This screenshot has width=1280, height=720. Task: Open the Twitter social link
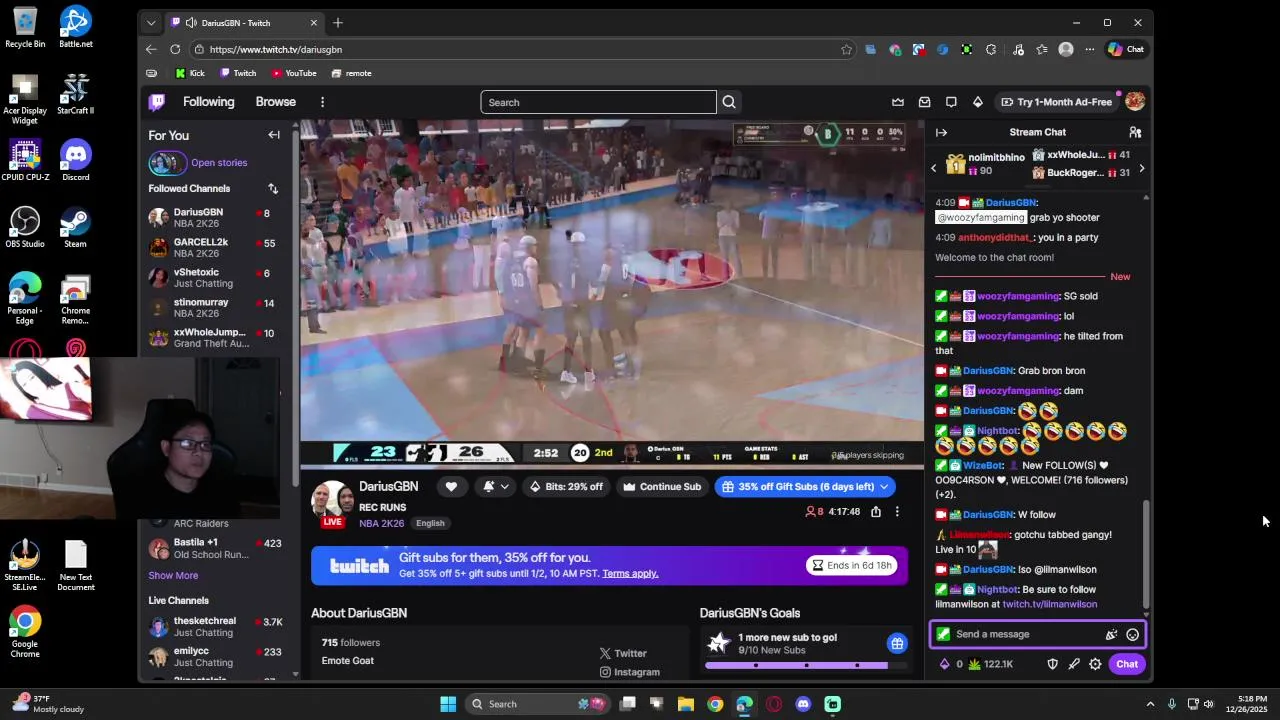click(623, 653)
